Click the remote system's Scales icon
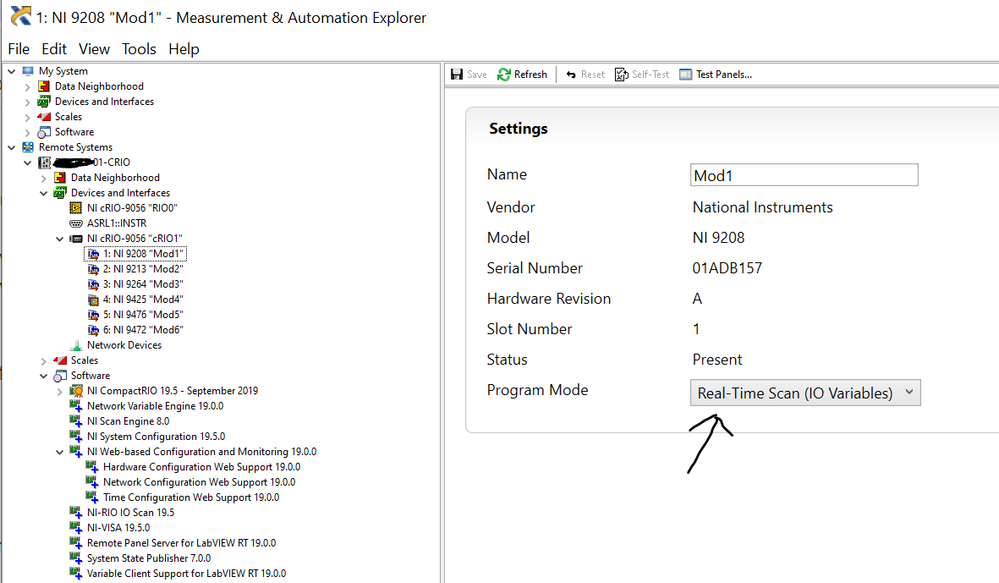Screen dimensions: 999x583 pos(60,360)
